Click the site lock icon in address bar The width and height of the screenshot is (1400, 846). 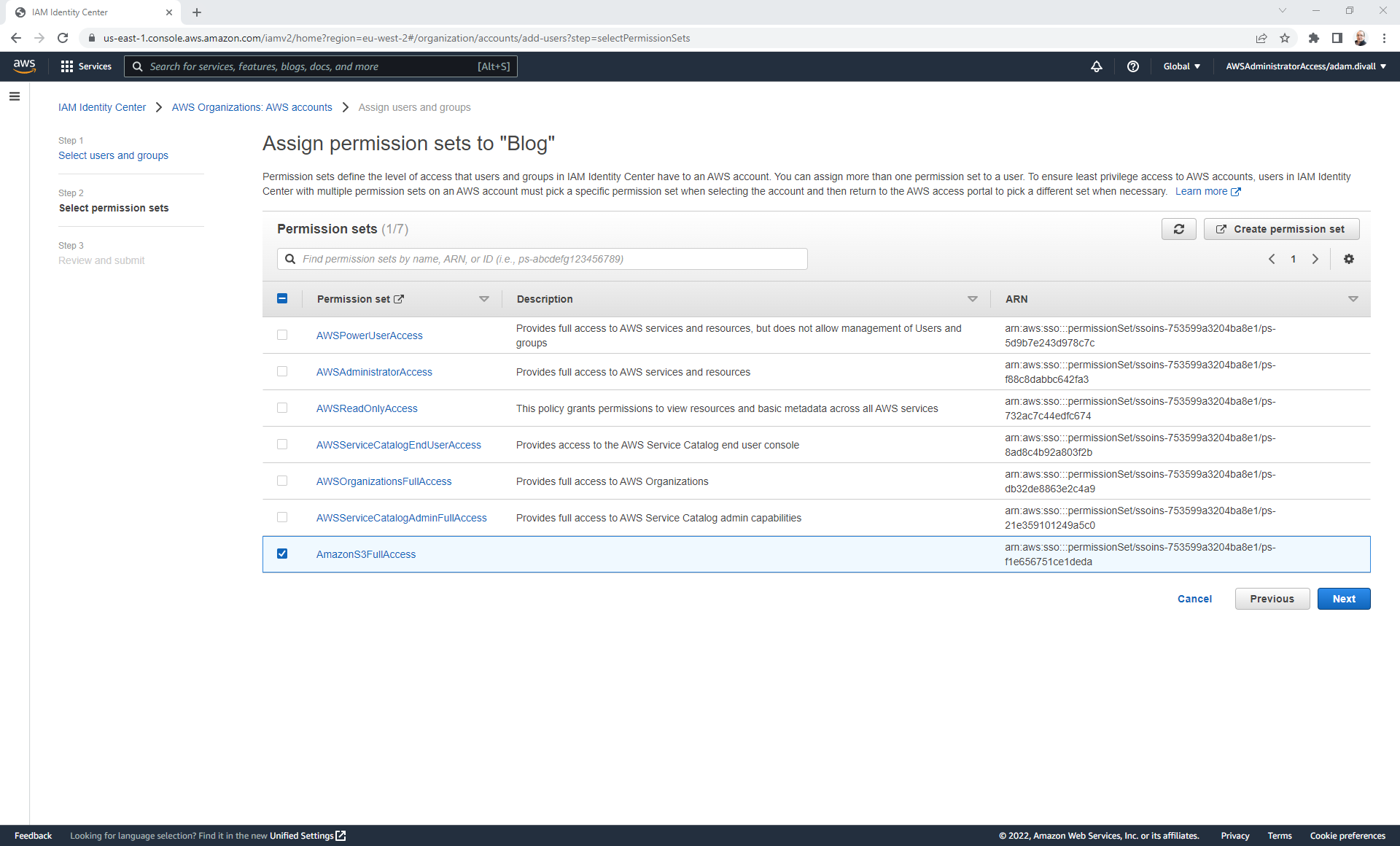click(91, 38)
